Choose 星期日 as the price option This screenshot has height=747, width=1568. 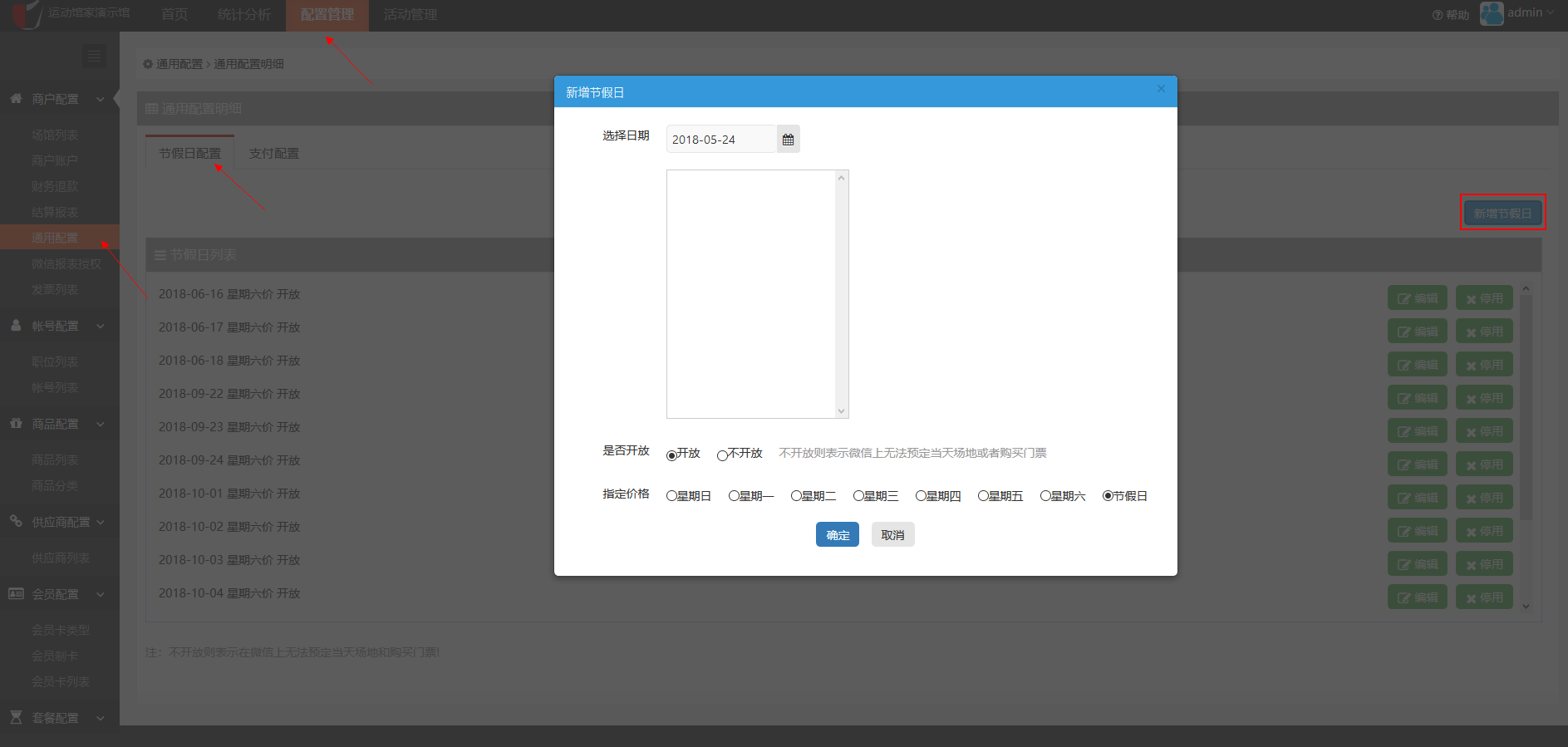click(671, 496)
